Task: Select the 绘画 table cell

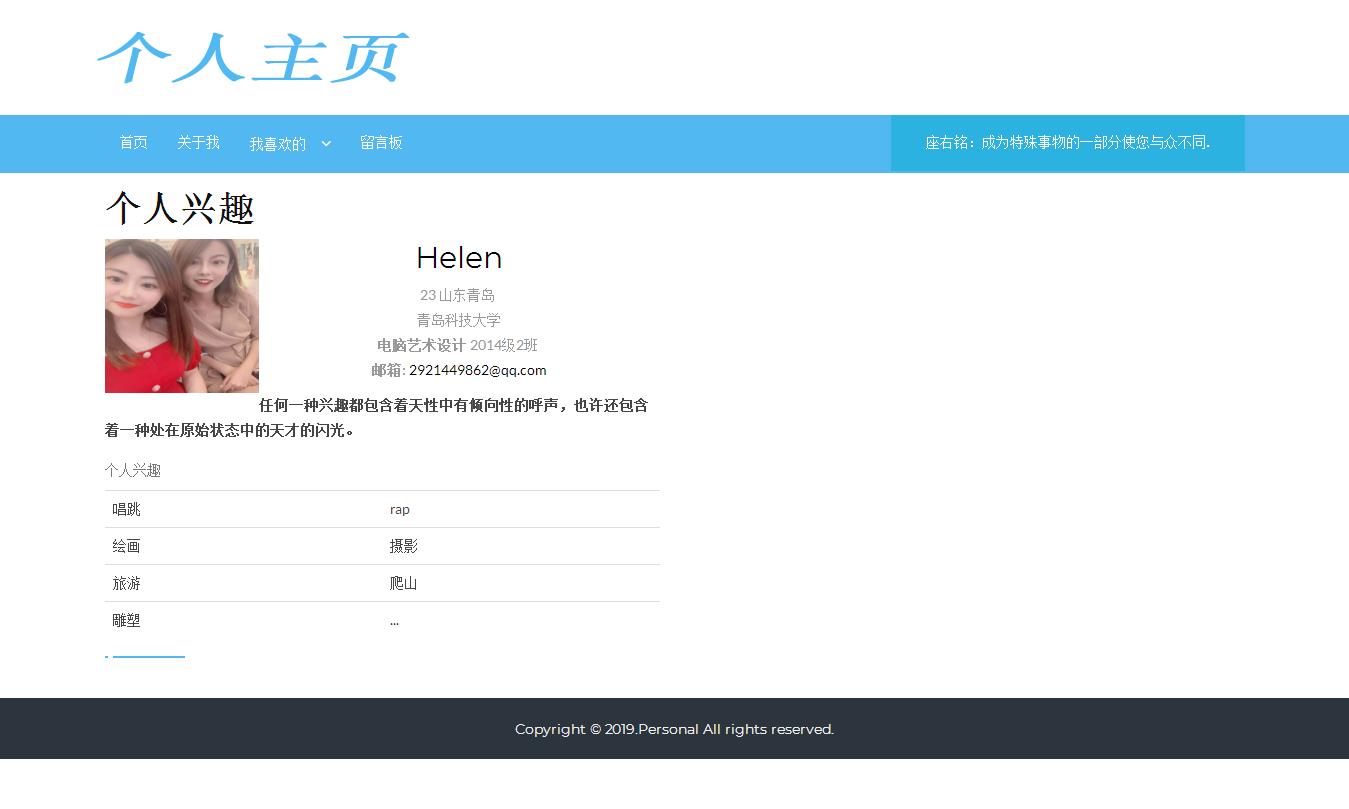Action: [243, 546]
